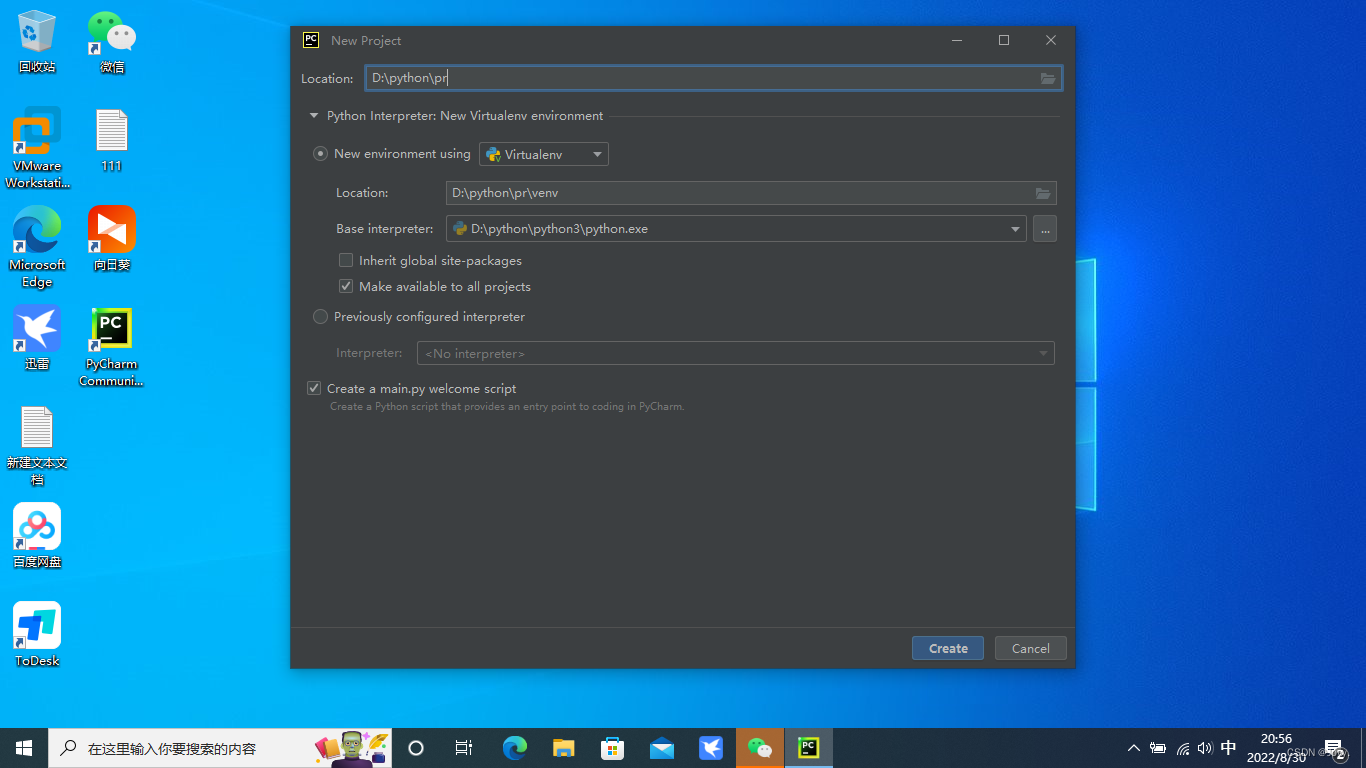Open WeChat desktop shortcut
The width and height of the screenshot is (1366, 768).
coord(112,42)
